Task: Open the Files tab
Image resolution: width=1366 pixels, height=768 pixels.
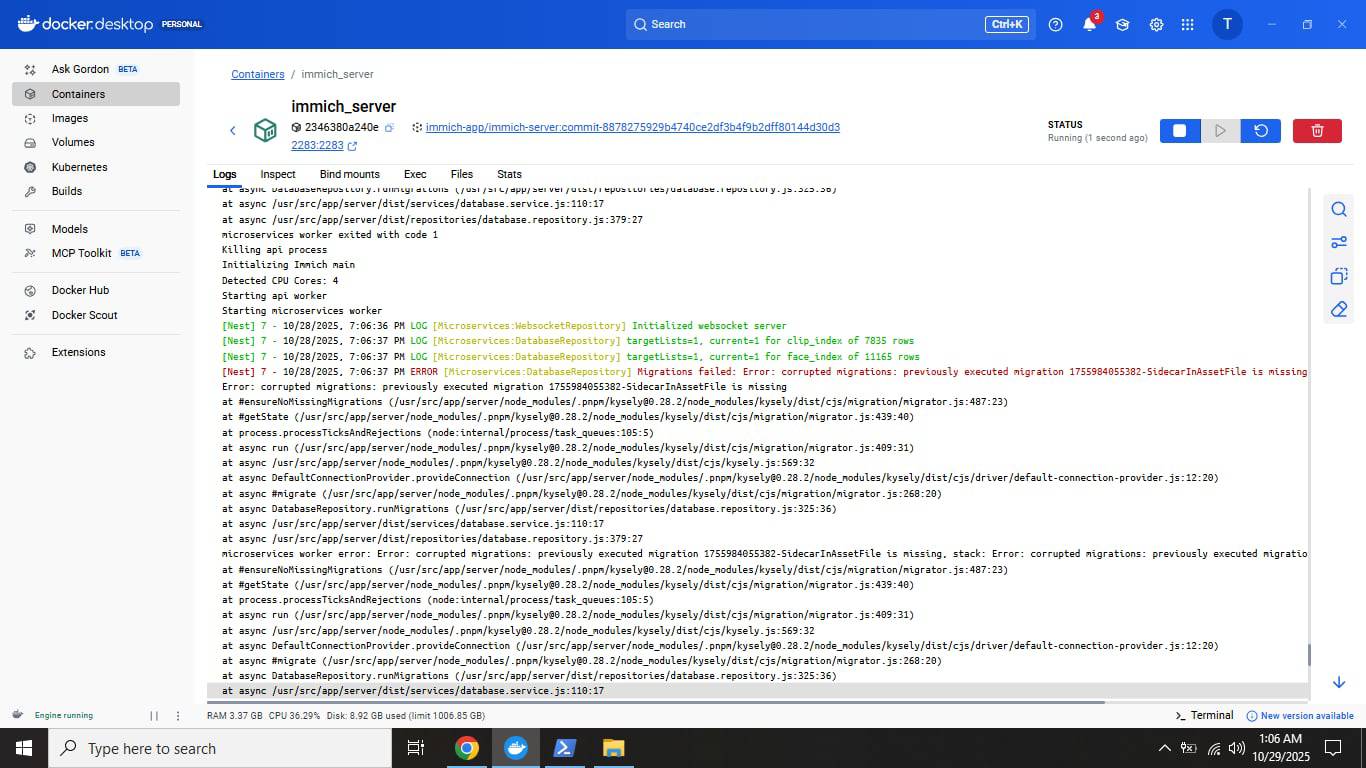Action: point(462,174)
